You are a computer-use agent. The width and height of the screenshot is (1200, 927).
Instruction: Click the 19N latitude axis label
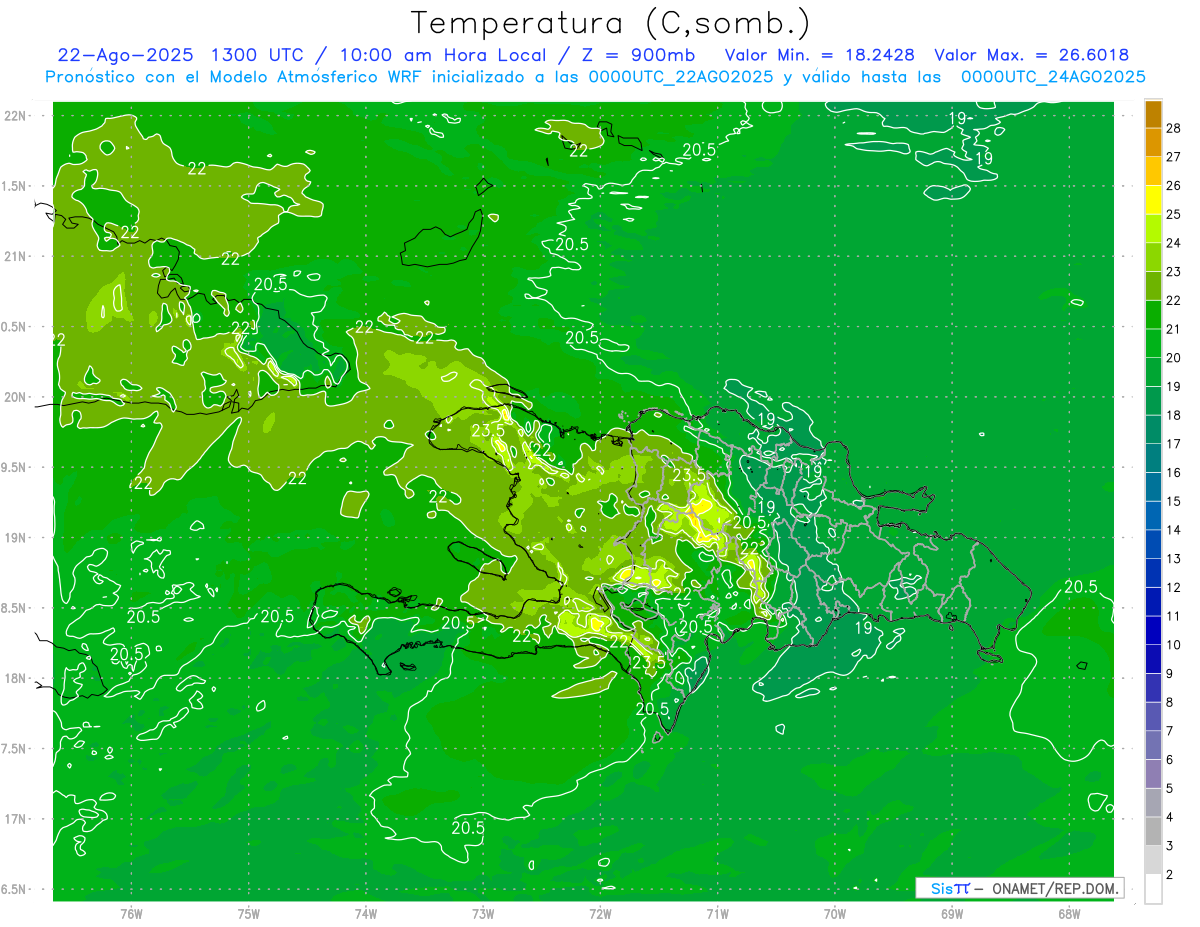15,538
